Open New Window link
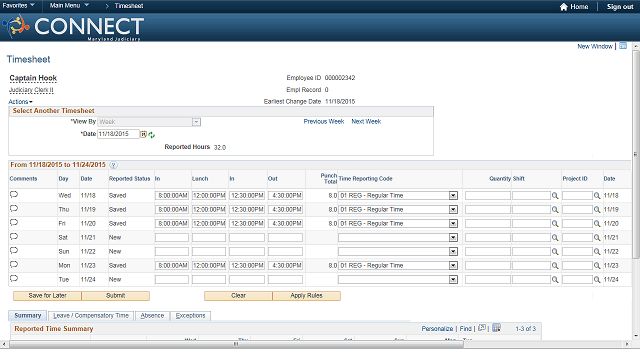640x360 pixels. (595, 47)
